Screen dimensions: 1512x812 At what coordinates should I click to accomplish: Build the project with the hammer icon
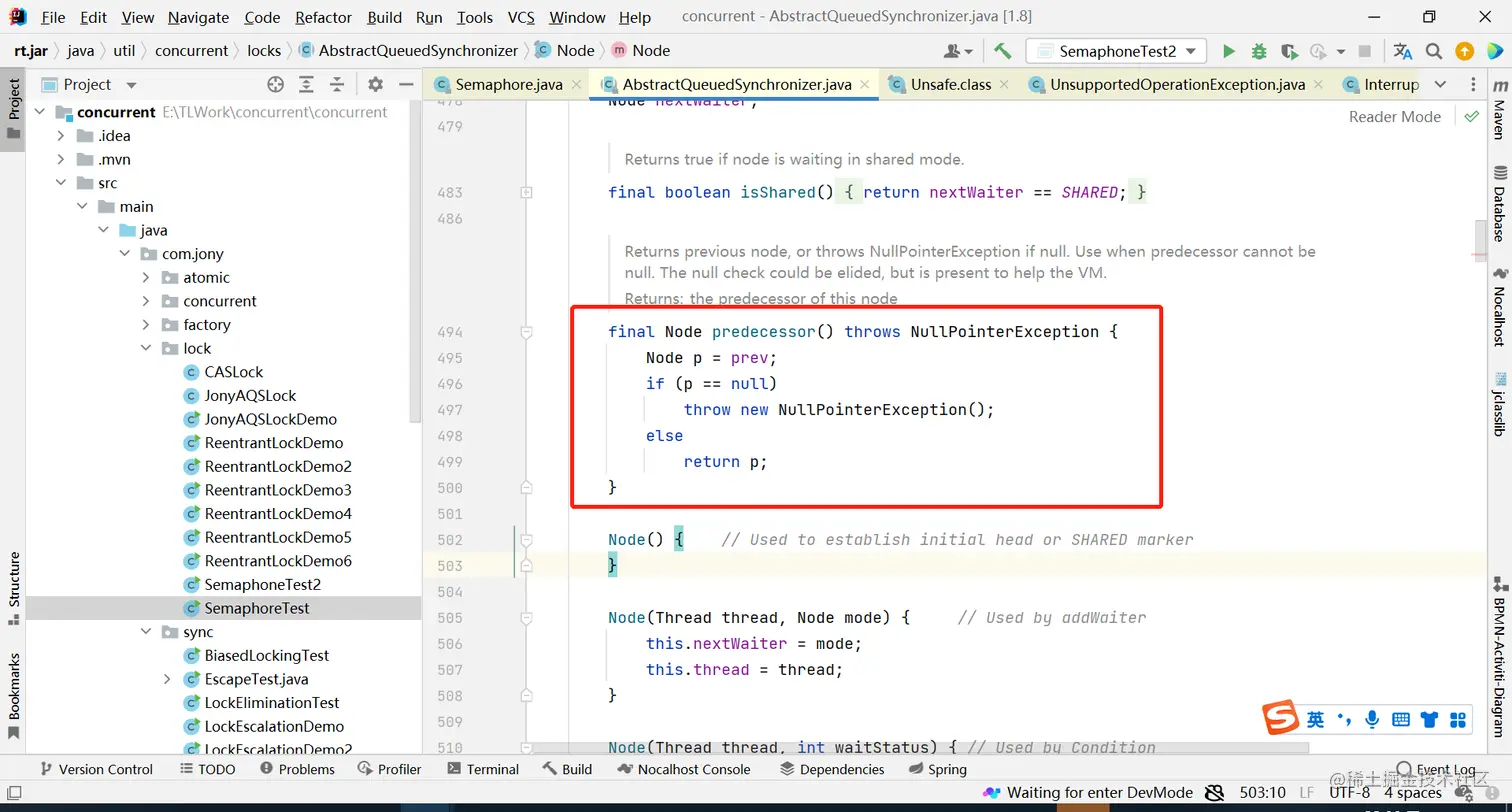[x=1002, y=51]
